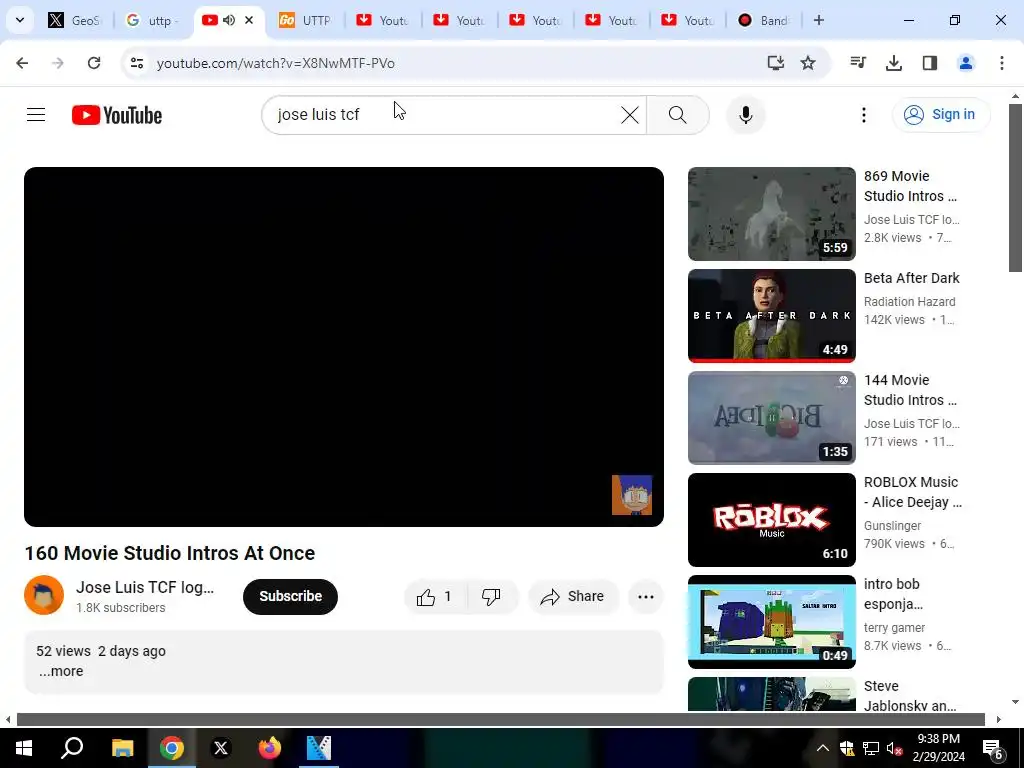Open intro bob esponja thumbnail
The image size is (1024, 768).
coord(771,622)
